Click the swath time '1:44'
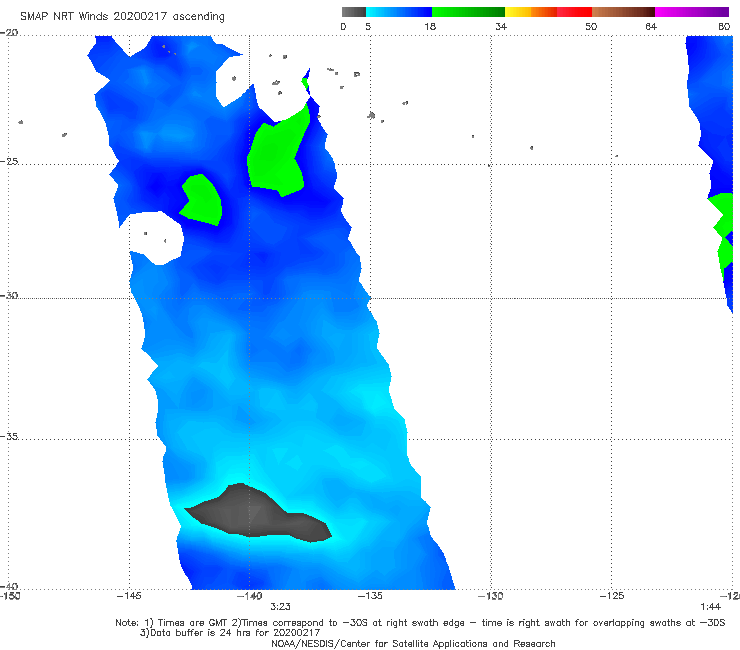 710,607
